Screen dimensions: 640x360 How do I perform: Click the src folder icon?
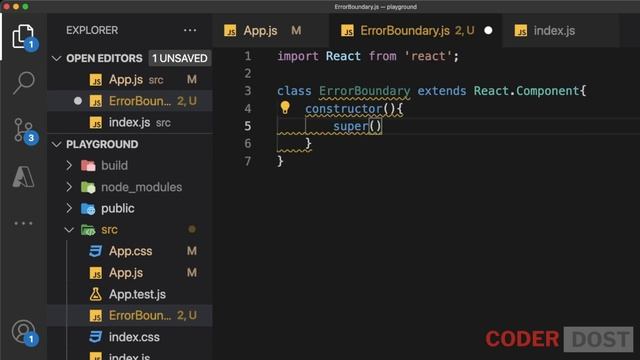tap(88, 230)
